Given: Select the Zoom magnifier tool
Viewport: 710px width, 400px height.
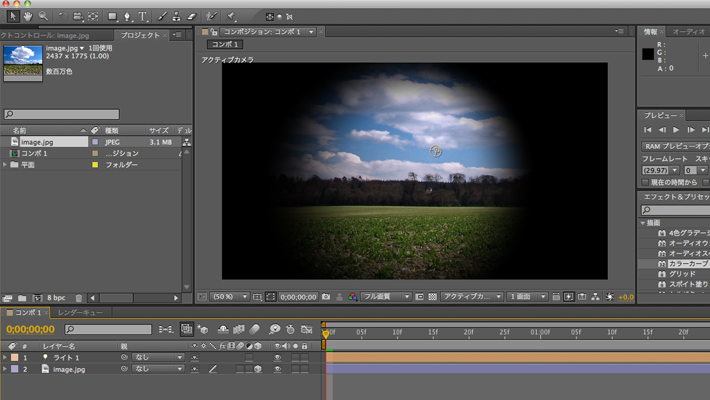Looking at the screenshot, I should 43,16.
